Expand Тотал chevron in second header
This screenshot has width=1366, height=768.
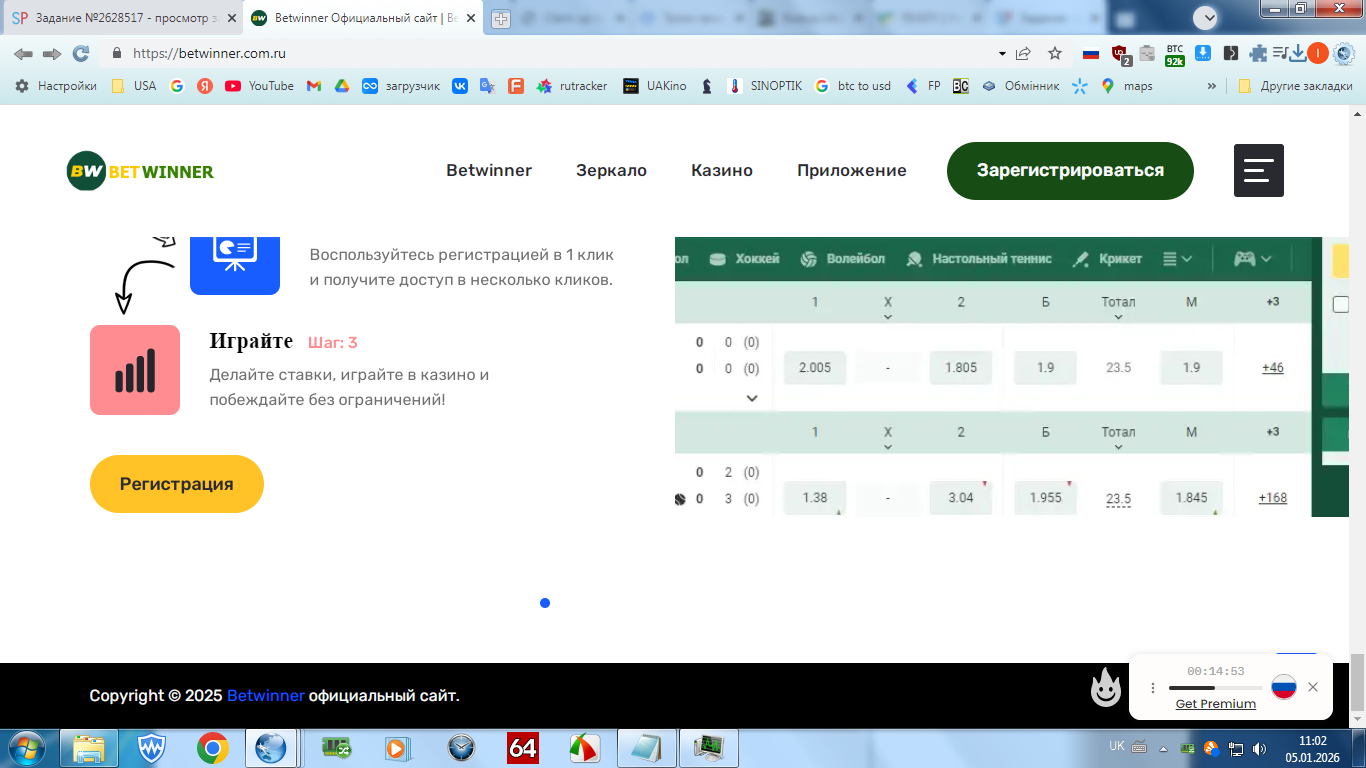(1118, 448)
